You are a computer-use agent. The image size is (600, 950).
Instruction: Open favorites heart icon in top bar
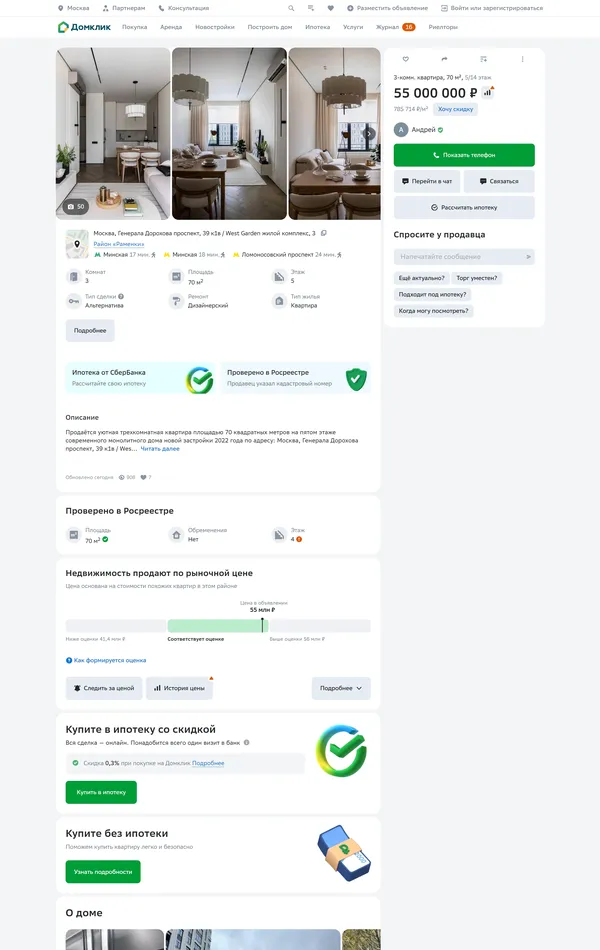coord(330,8)
